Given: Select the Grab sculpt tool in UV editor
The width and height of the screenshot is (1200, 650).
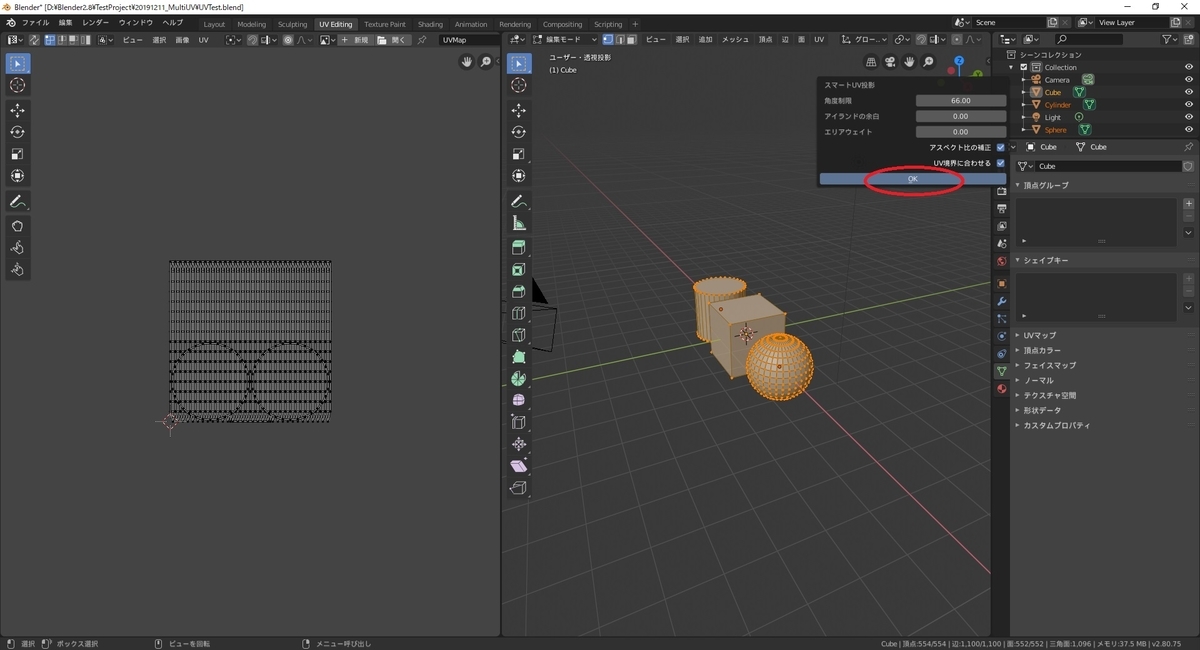Looking at the screenshot, I should click(x=17, y=226).
